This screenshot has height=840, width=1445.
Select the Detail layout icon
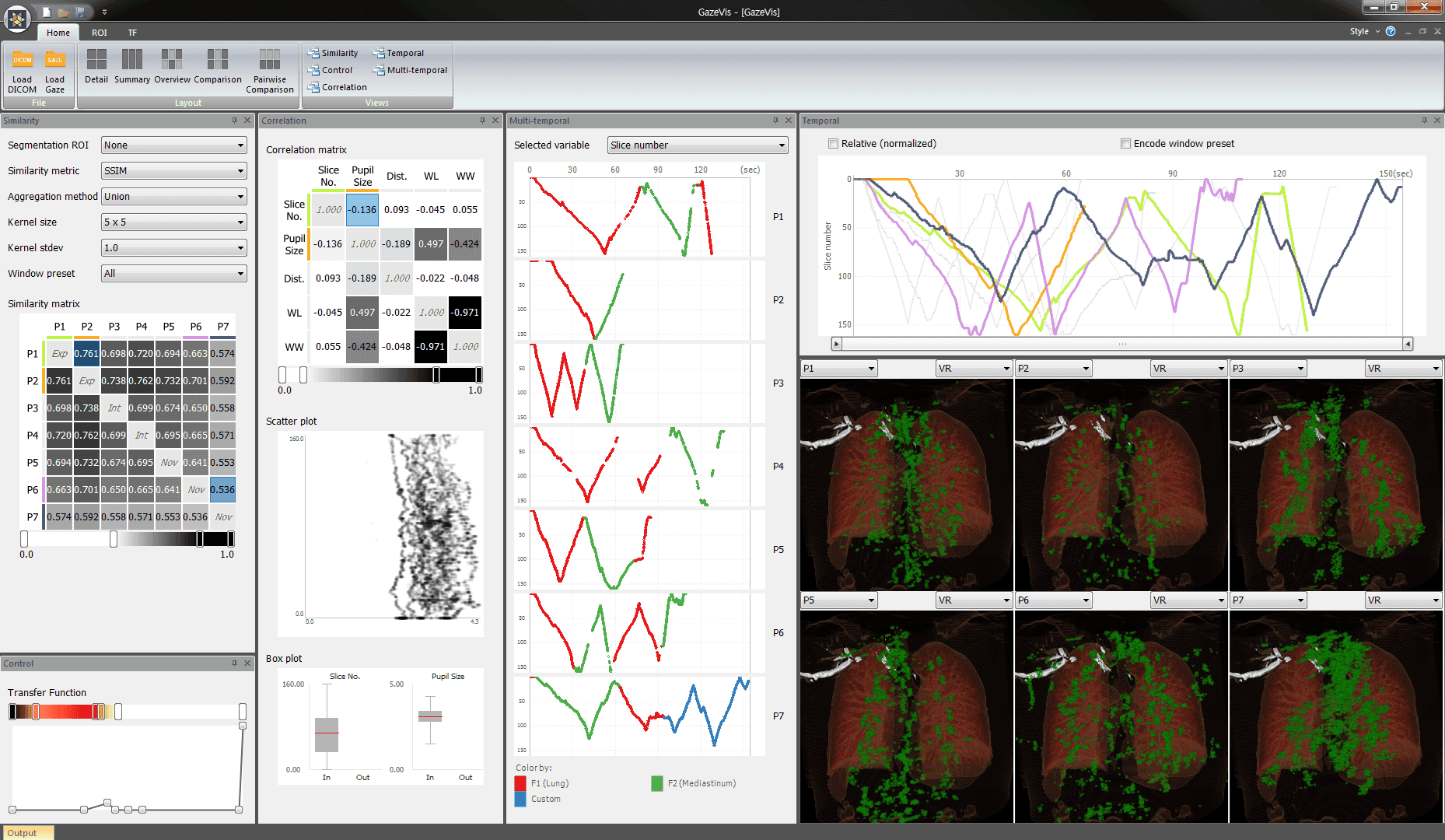coord(96,61)
